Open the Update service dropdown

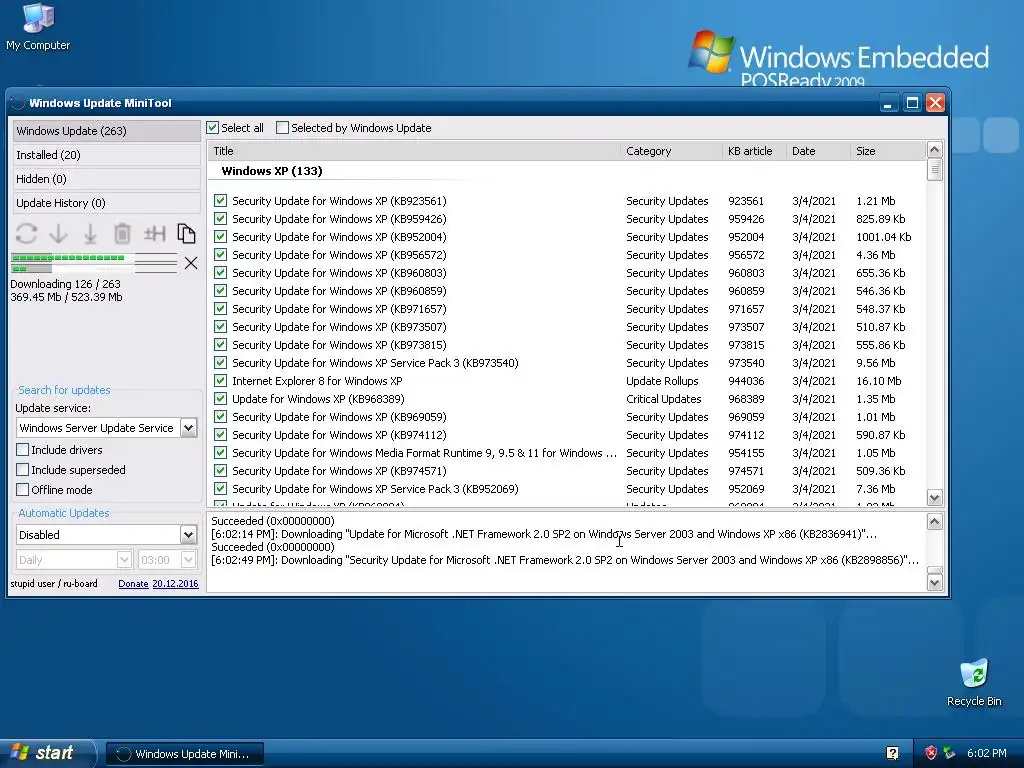188,428
